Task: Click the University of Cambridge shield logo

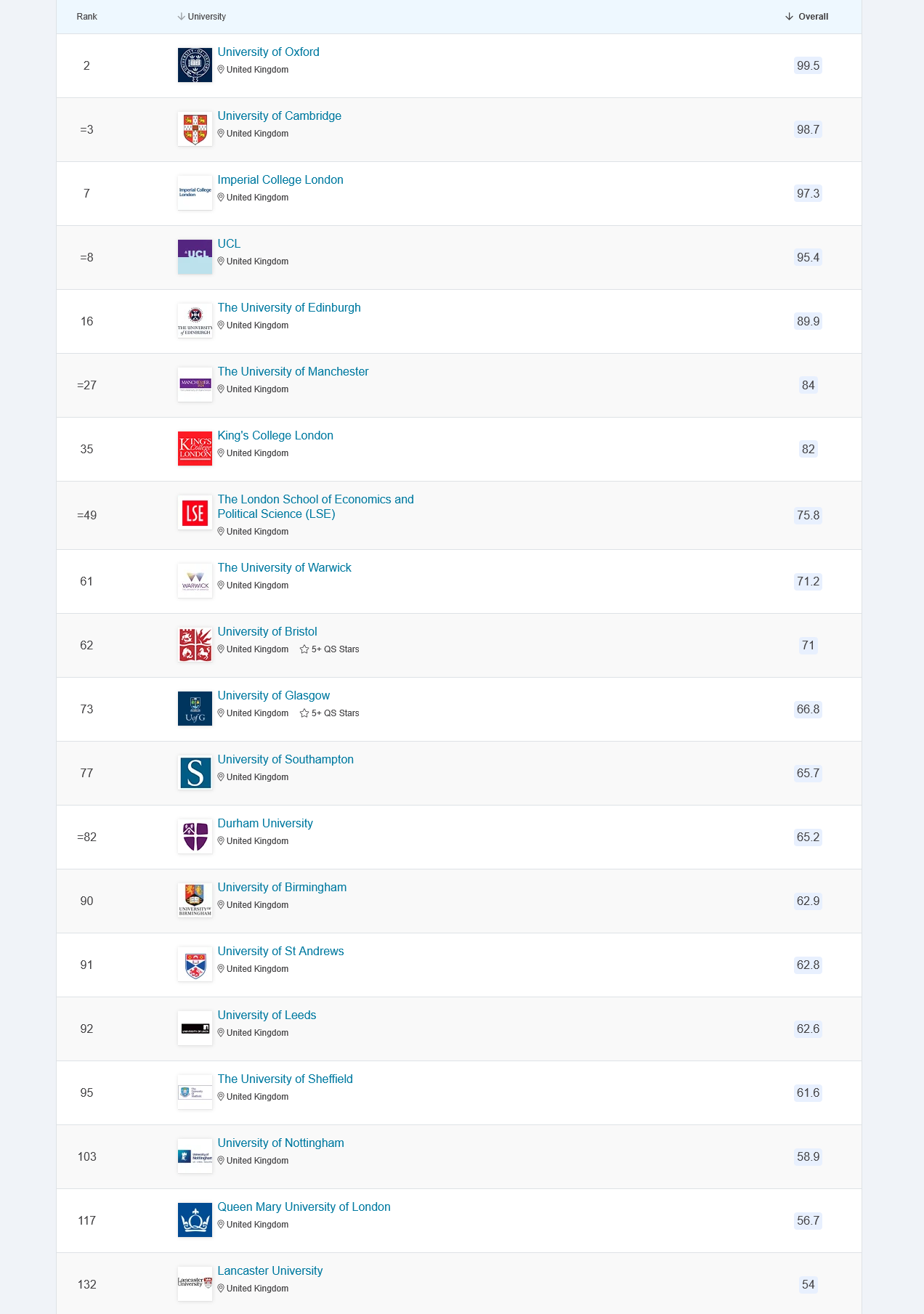Action: [x=195, y=129]
